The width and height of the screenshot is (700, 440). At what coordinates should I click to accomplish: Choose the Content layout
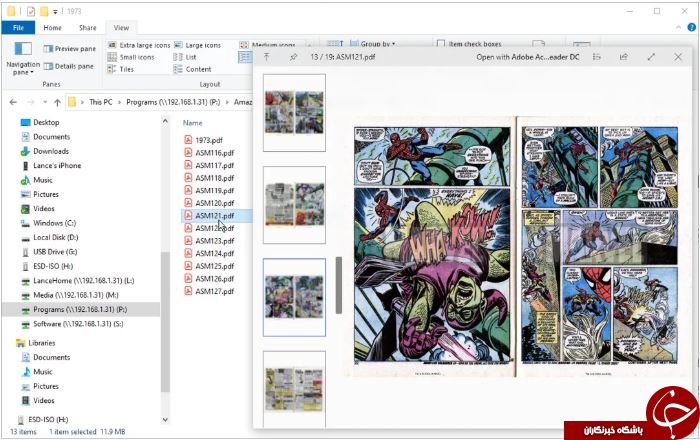pos(192,69)
